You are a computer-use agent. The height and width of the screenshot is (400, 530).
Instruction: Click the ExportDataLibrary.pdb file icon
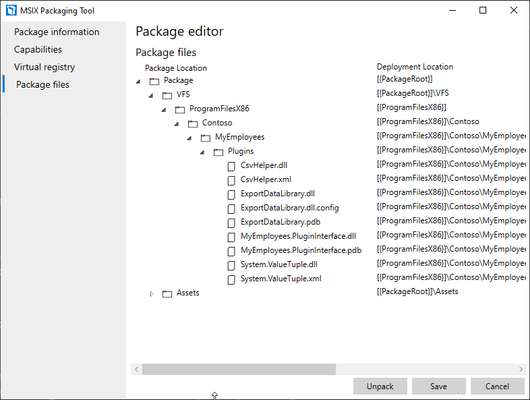click(x=231, y=223)
